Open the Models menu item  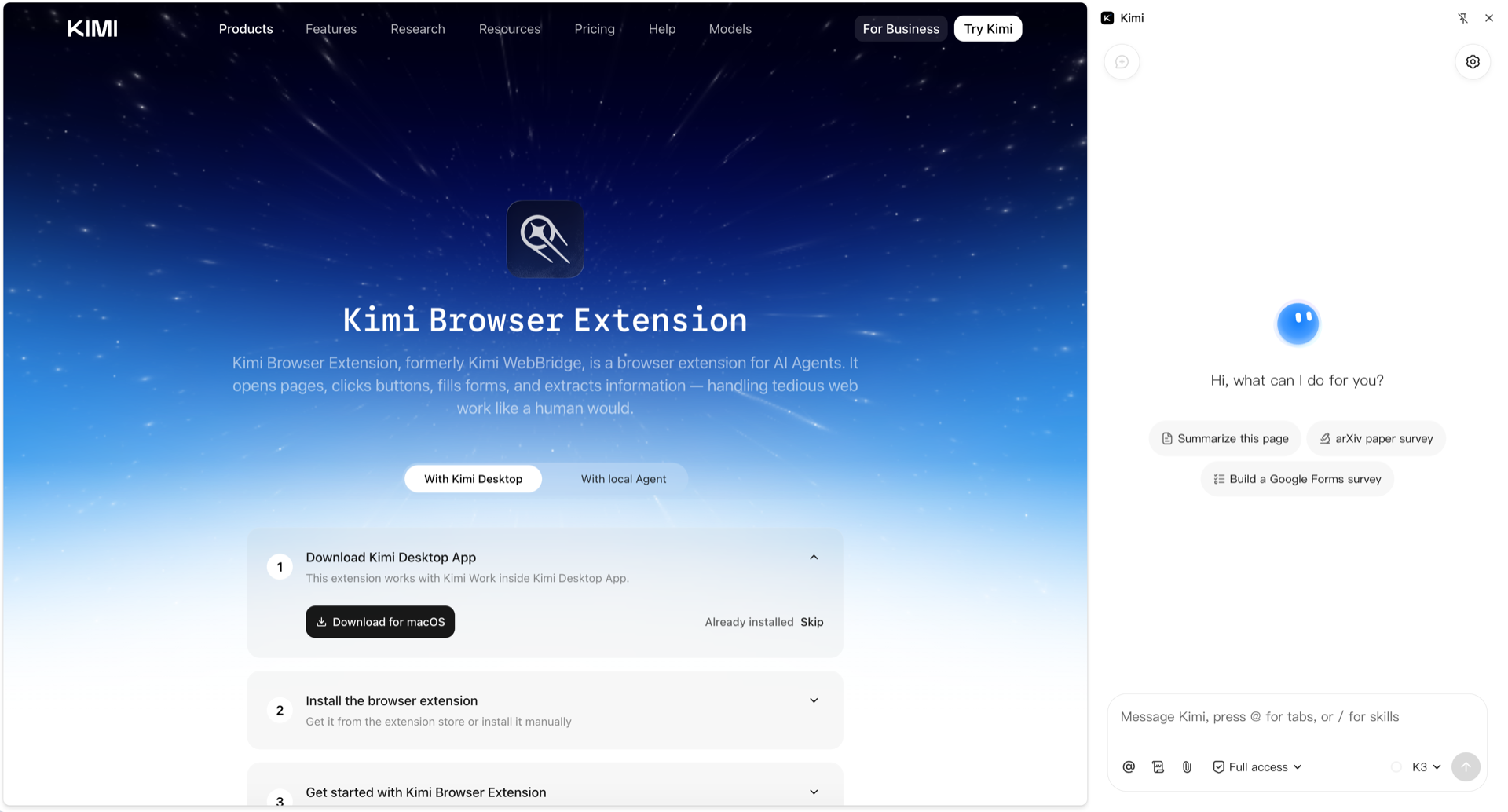tap(730, 29)
